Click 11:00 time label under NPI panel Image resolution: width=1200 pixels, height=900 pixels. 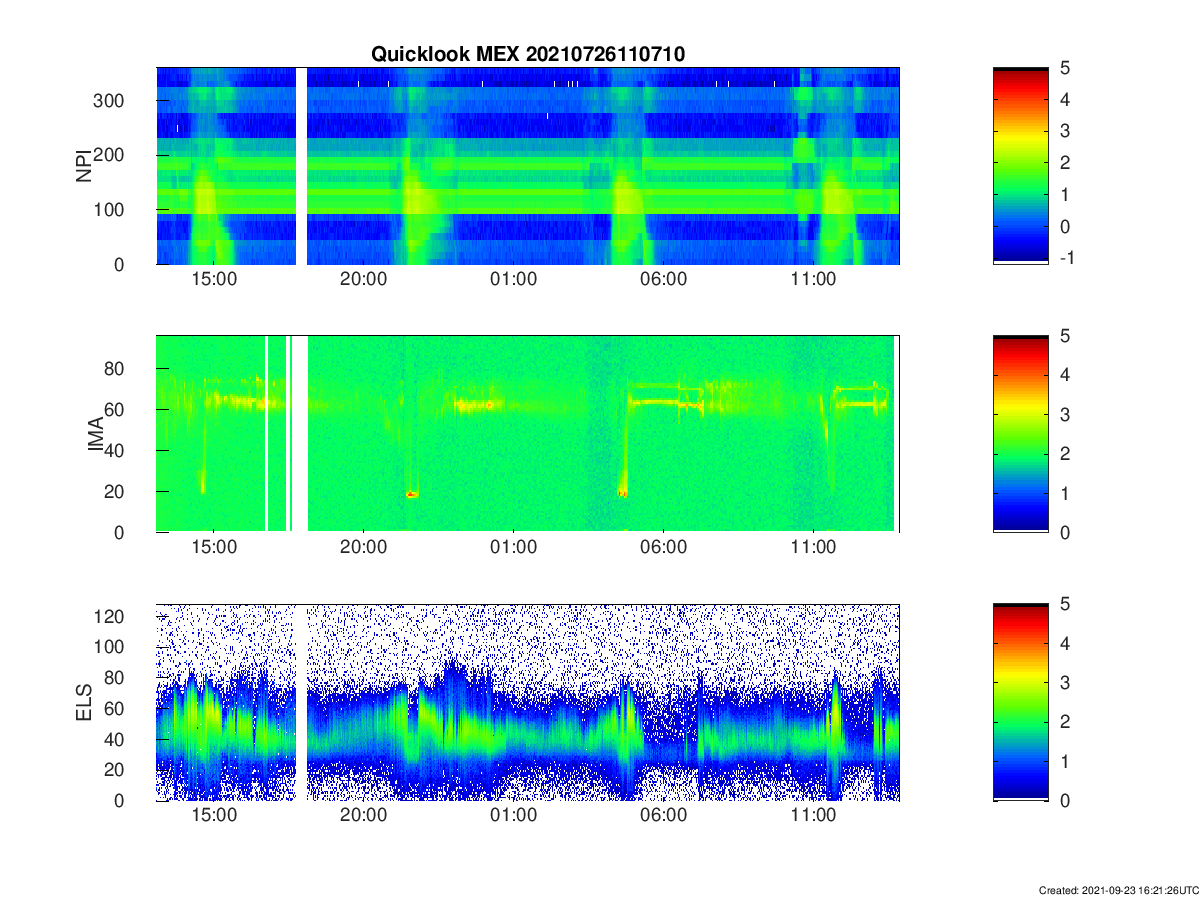814,281
